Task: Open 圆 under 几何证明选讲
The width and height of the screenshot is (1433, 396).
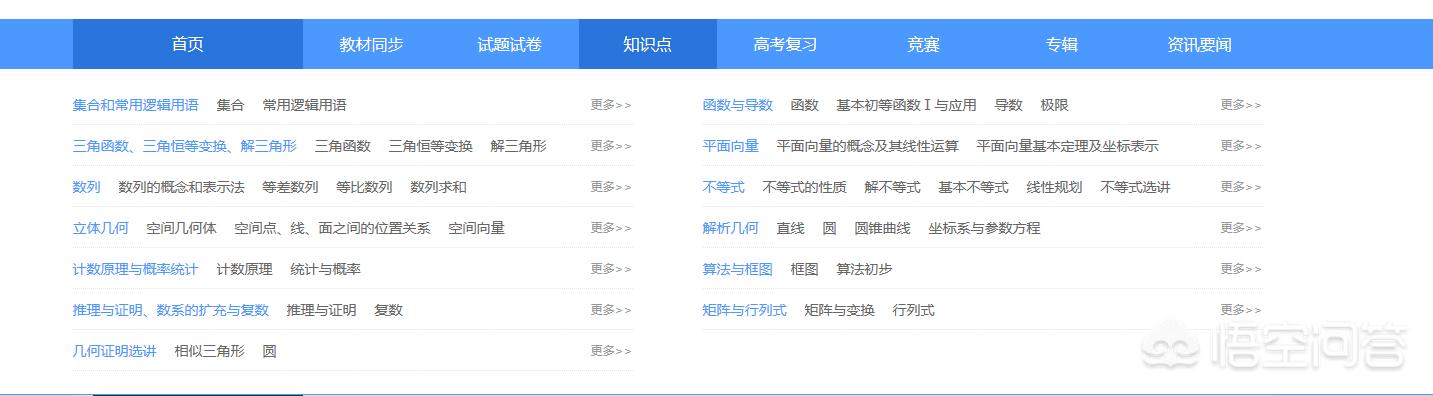Action: tap(270, 351)
